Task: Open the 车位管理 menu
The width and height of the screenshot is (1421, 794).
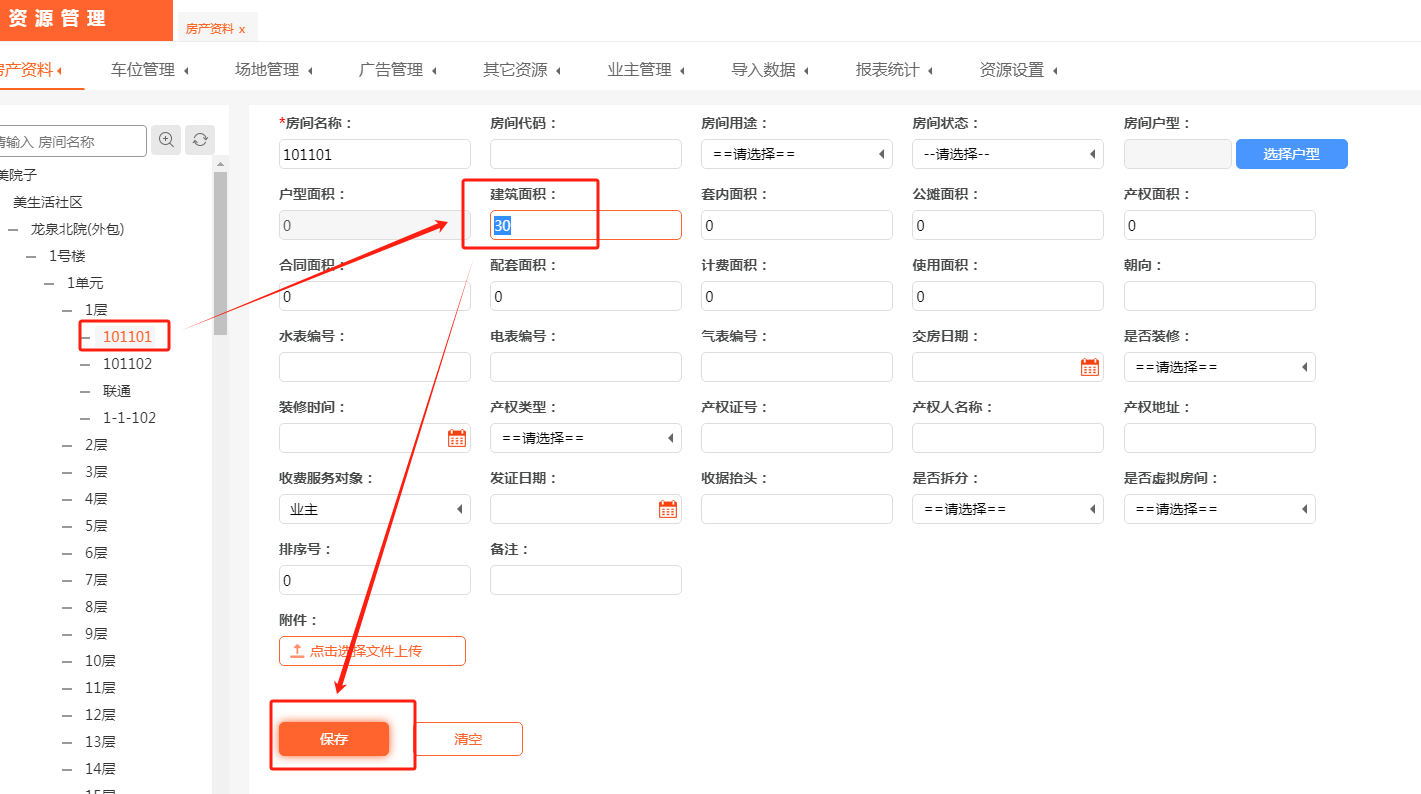Action: [x=150, y=70]
